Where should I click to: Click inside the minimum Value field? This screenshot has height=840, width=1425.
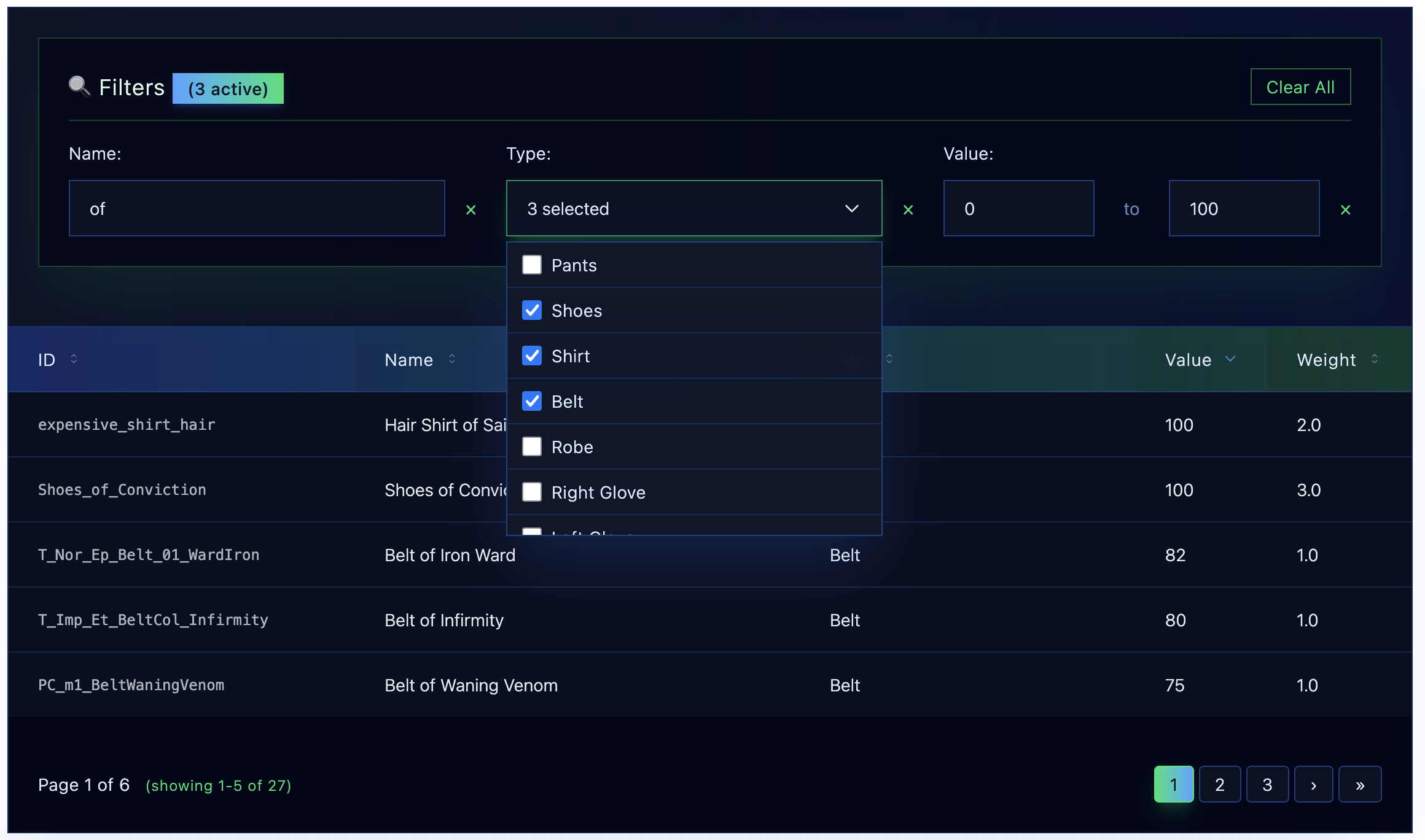pos(1018,208)
